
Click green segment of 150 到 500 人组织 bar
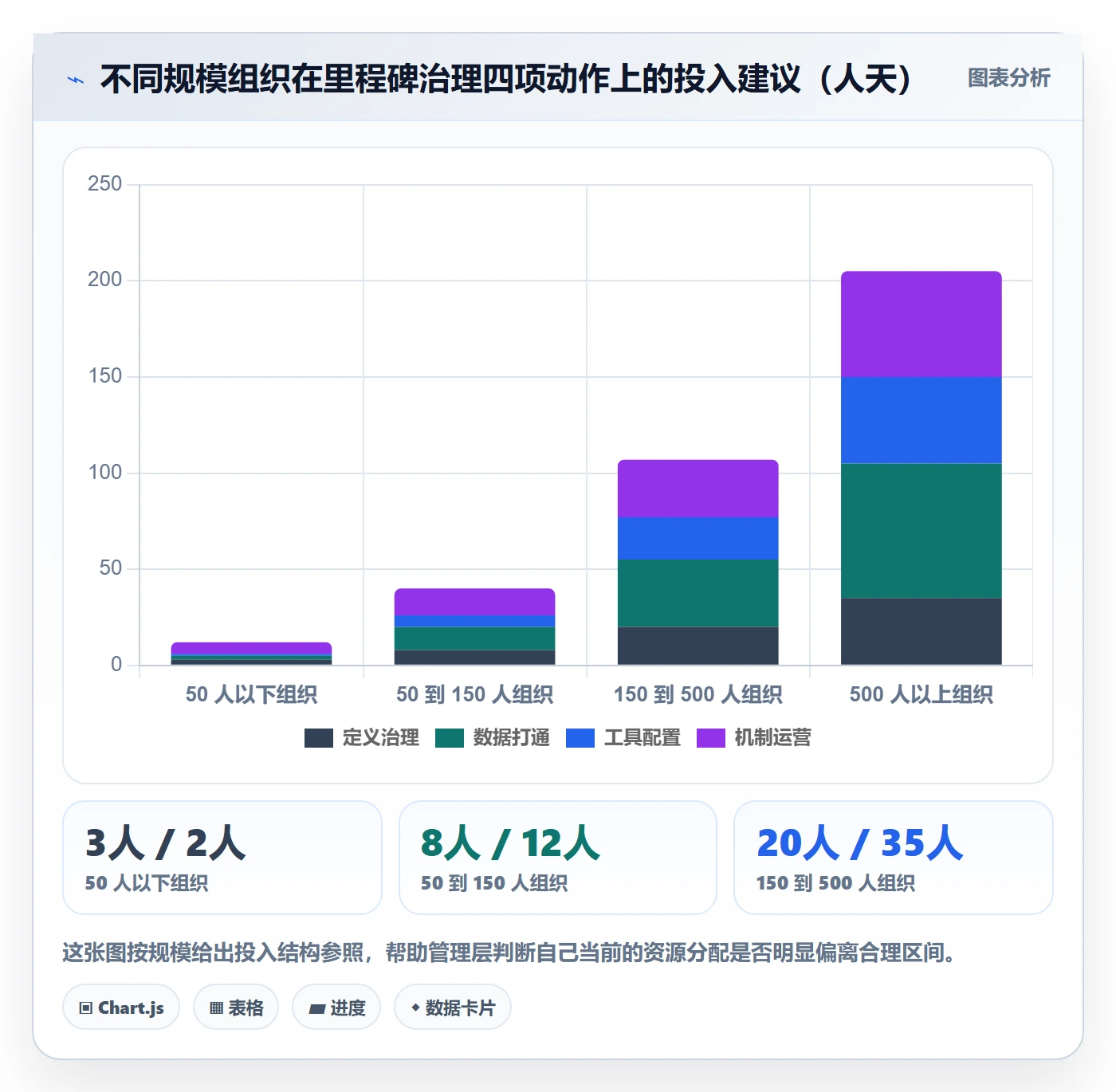[698, 593]
